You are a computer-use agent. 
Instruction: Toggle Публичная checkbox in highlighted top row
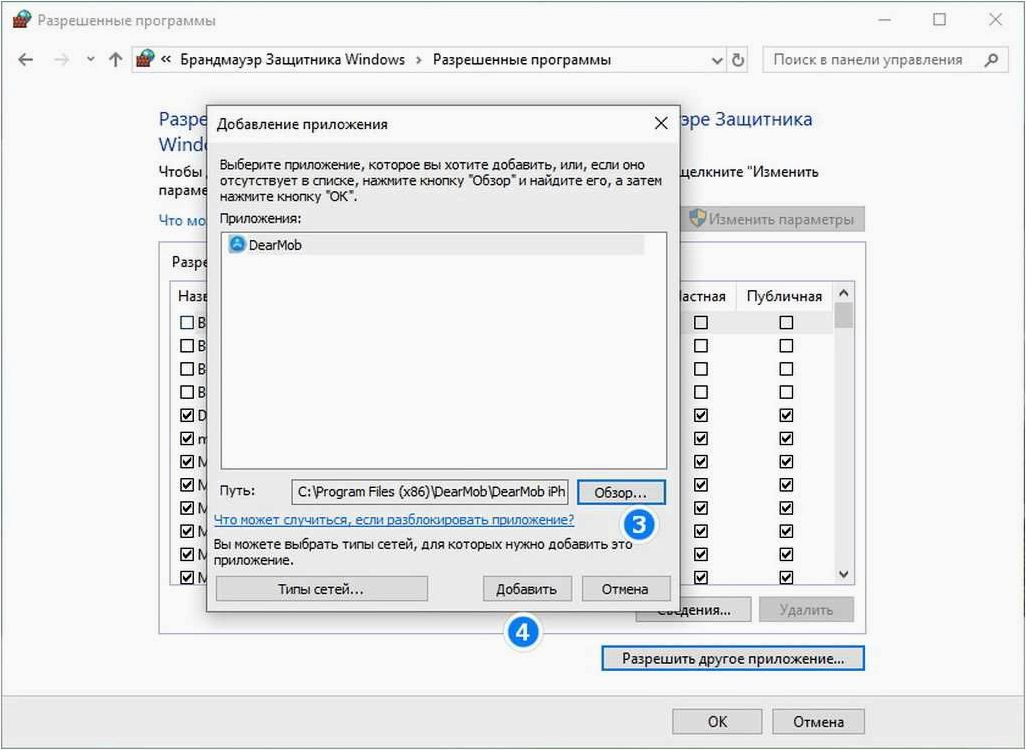(x=786, y=323)
